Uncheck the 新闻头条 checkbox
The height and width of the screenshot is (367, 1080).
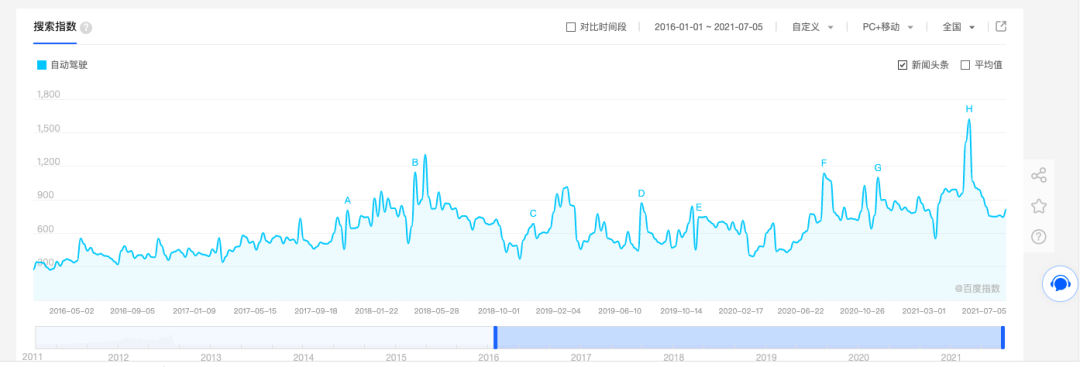(902, 65)
